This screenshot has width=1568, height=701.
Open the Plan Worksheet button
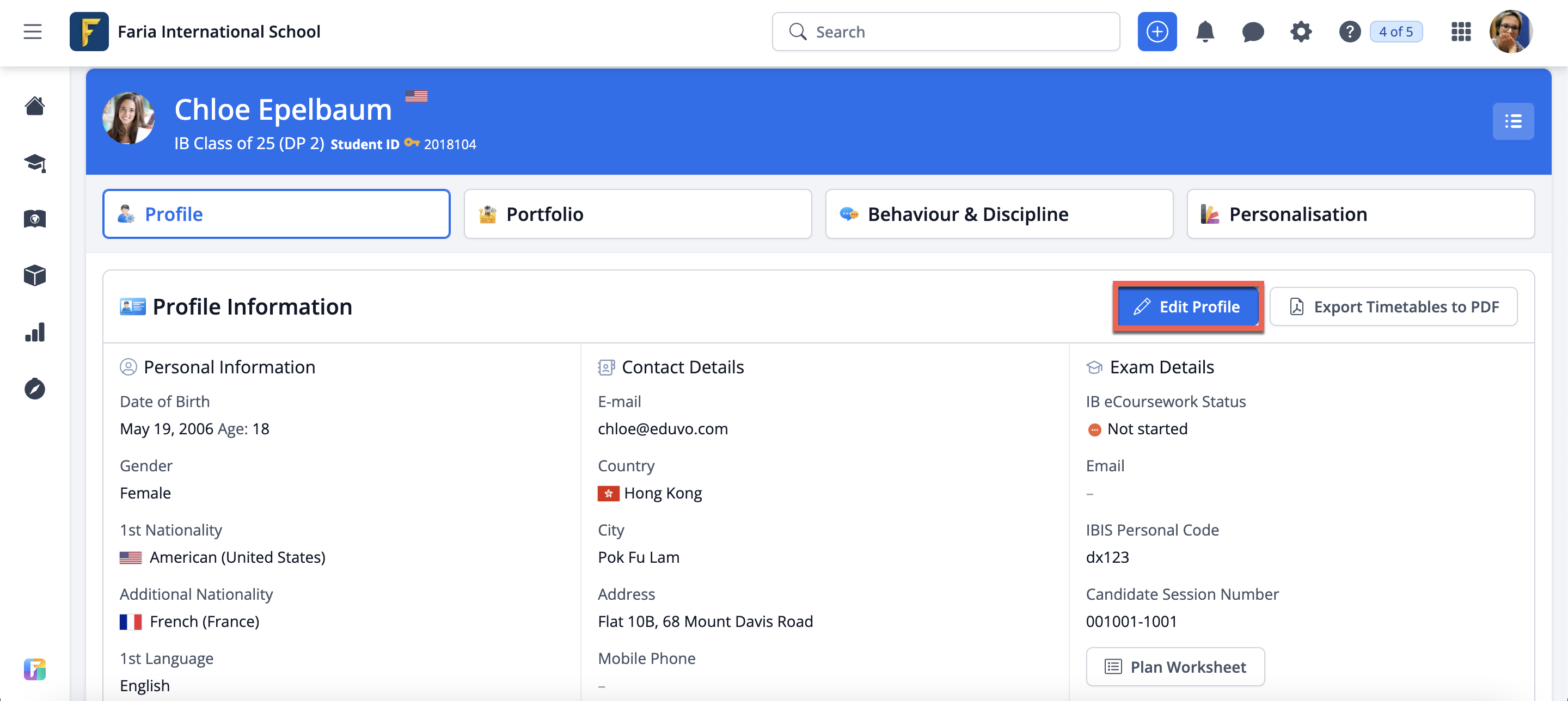click(1175, 667)
